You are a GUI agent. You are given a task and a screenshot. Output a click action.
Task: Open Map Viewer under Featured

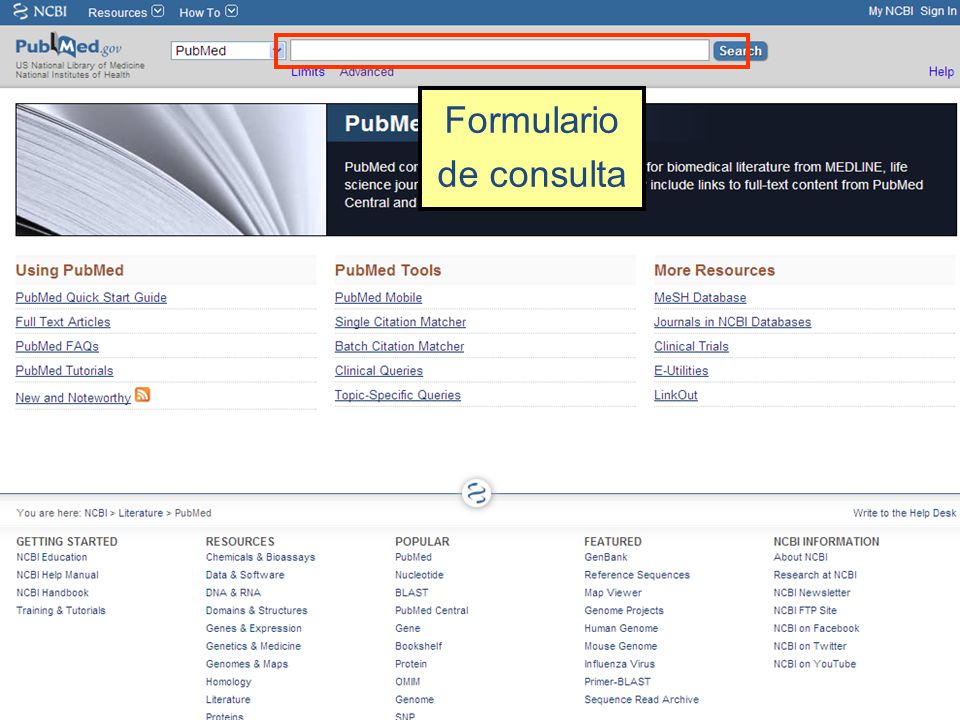pos(613,593)
